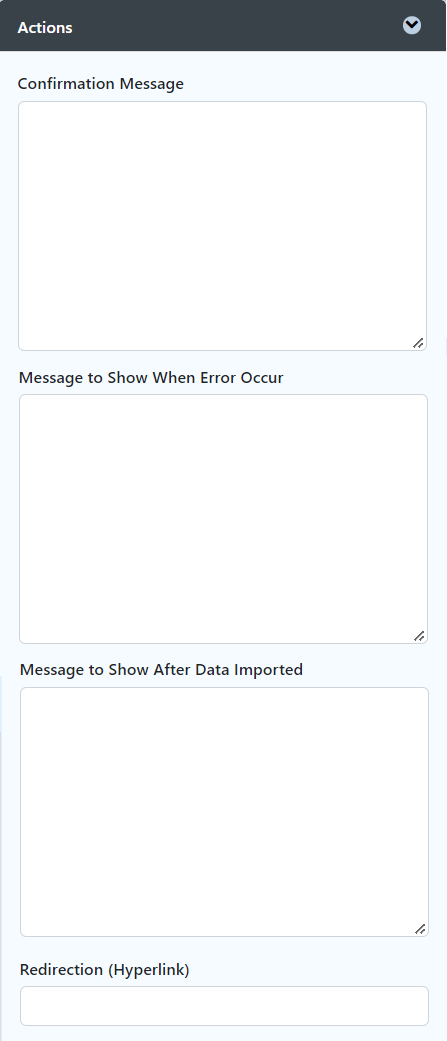Click the Message to Show After Data Imported label

tap(161, 669)
